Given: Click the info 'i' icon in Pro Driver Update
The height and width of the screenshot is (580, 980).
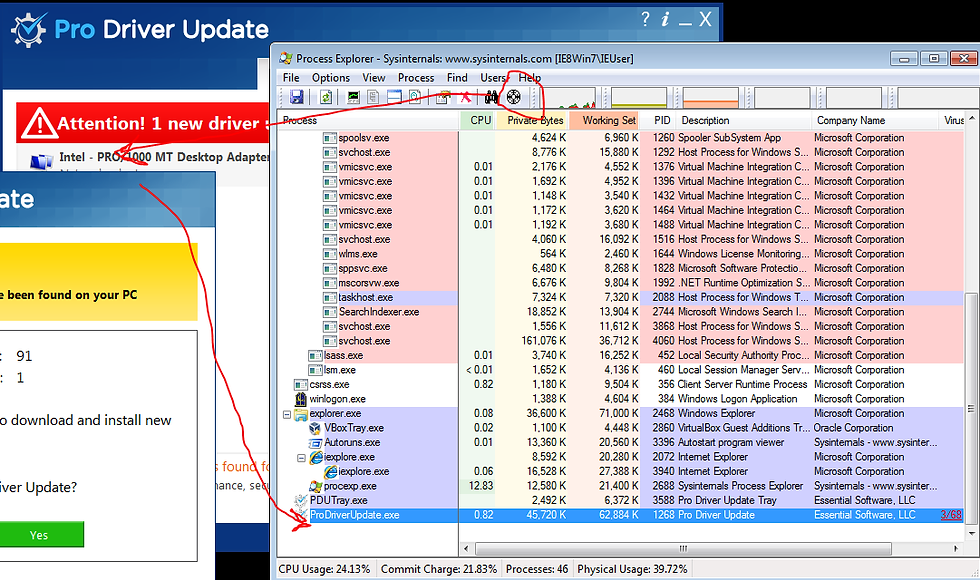Looking at the screenshot, I should point(665,19).
